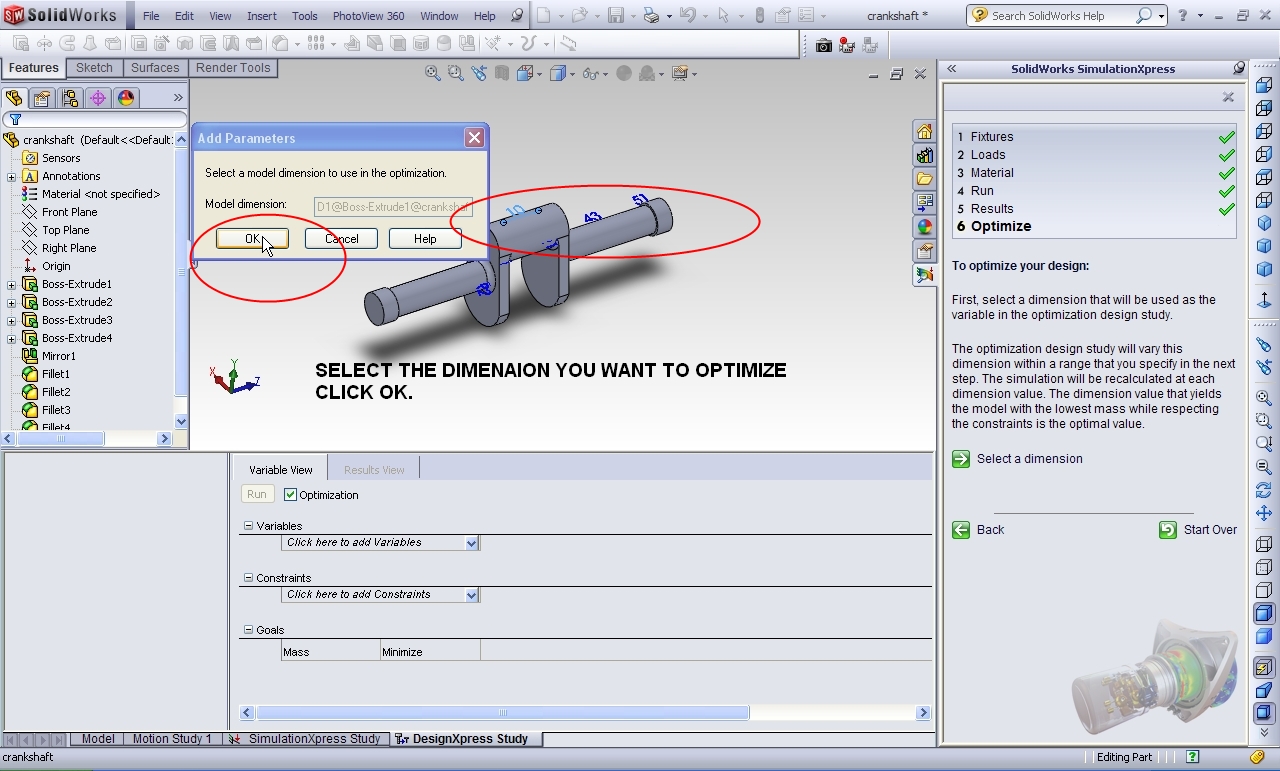1280x771 pixels.
Task: Click the Section View icon
Action: coord(502,73)
